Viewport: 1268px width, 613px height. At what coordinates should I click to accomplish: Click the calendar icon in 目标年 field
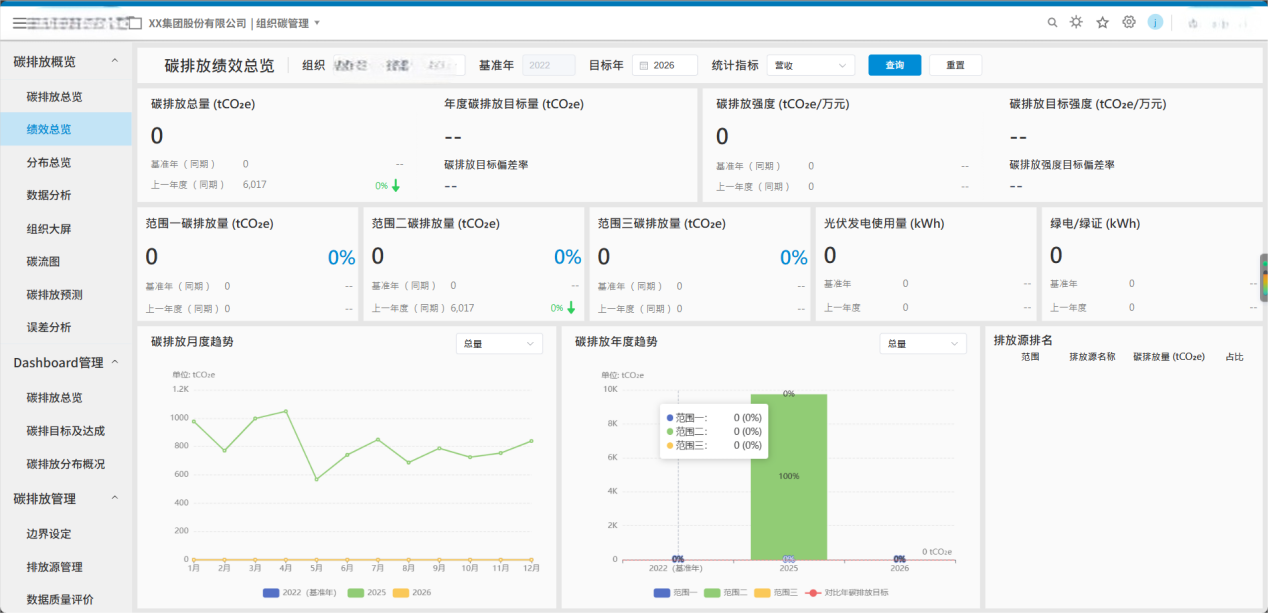pyautogui.click(x=643, y=65)
